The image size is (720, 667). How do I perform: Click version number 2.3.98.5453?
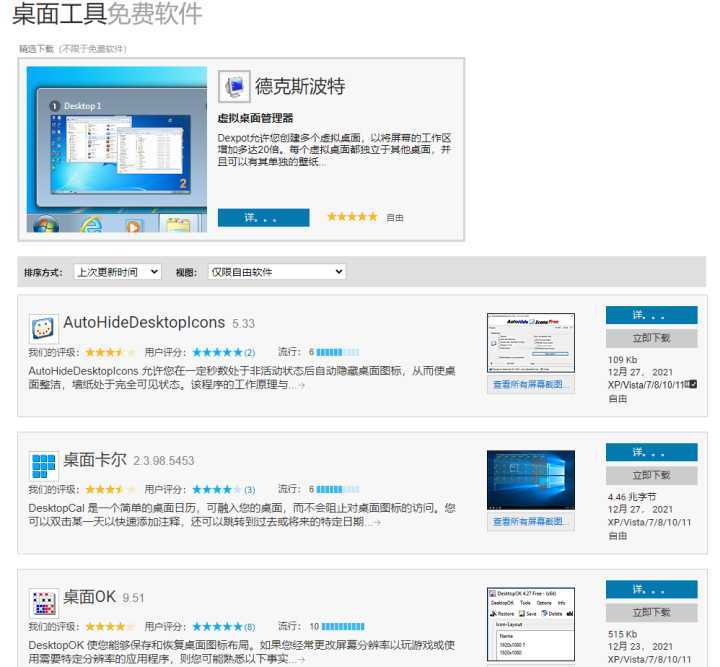pos(164,461)
